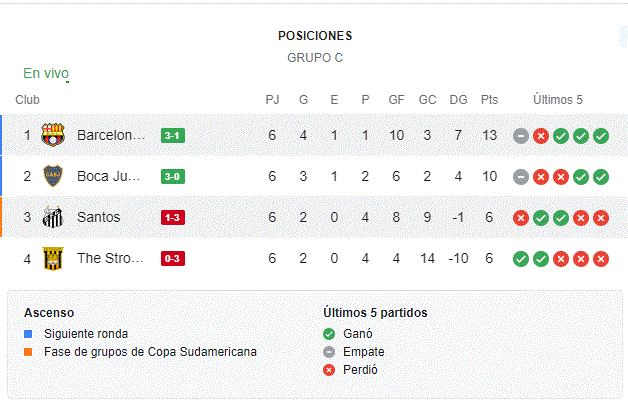
Task: Select Boca Juniors' live 3-0 score badge
Action: click(173, 176)
